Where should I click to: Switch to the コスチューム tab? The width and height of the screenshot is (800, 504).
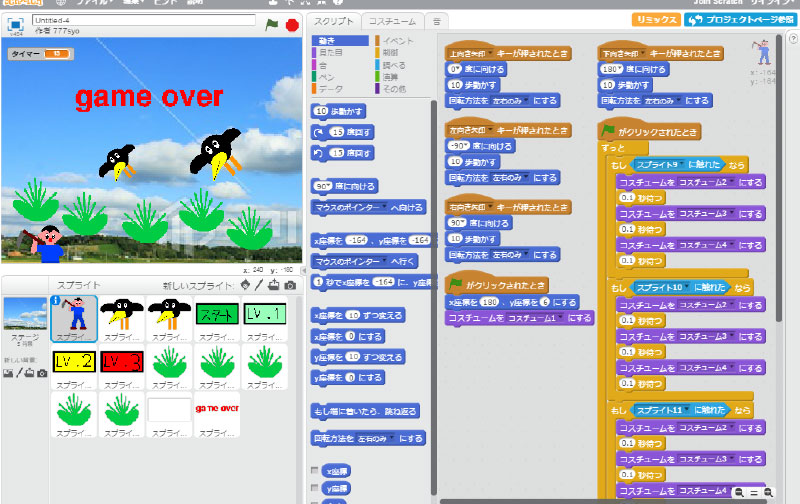[x=392, y=21]
